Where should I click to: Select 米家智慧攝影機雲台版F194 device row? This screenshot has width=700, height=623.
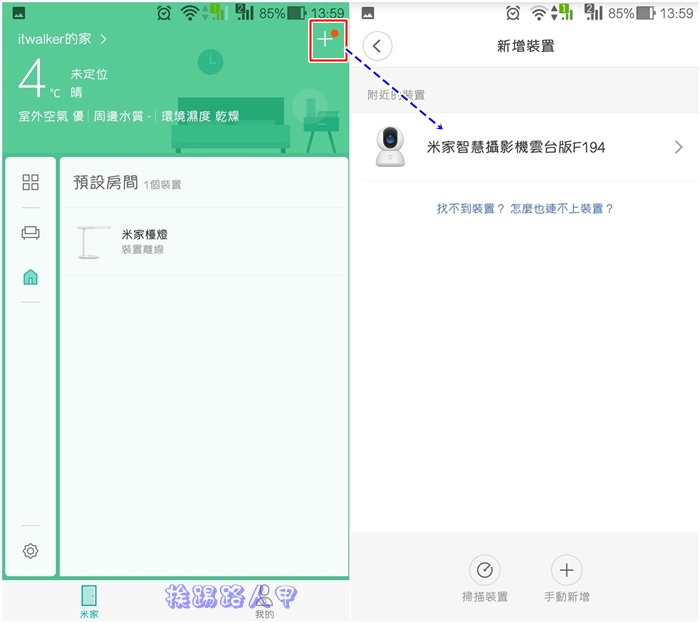[525, 147]
